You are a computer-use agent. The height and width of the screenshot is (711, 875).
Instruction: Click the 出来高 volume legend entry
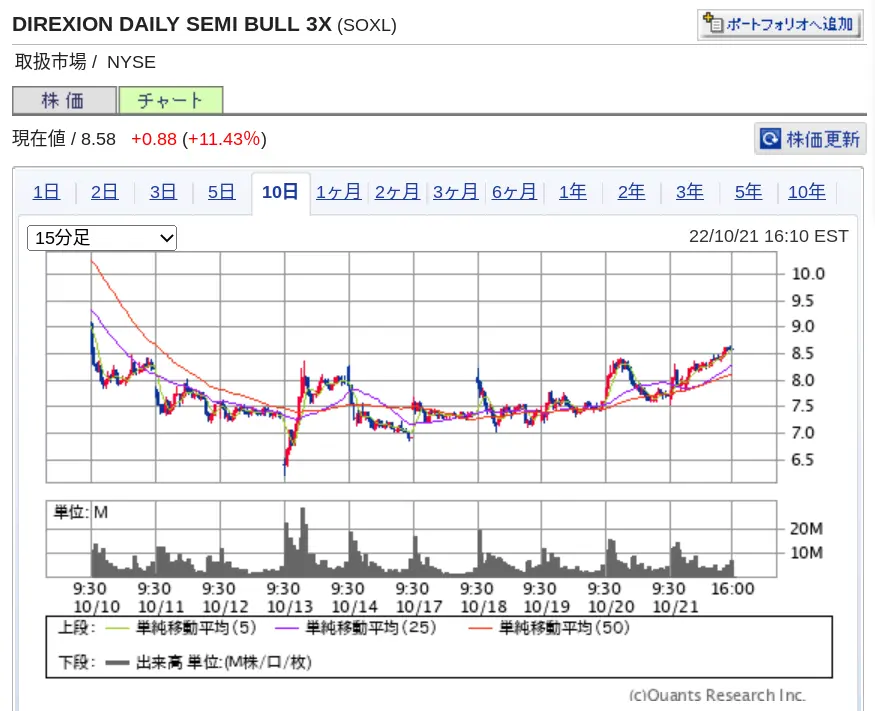209,662
